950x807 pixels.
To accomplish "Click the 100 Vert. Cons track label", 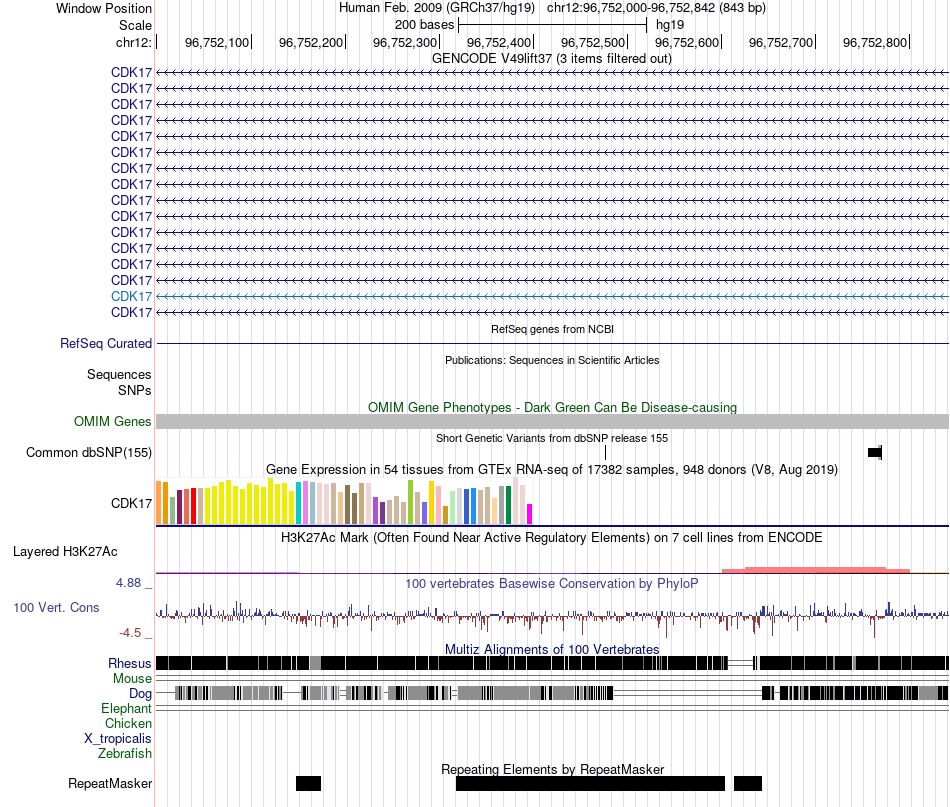I will 56,608.
